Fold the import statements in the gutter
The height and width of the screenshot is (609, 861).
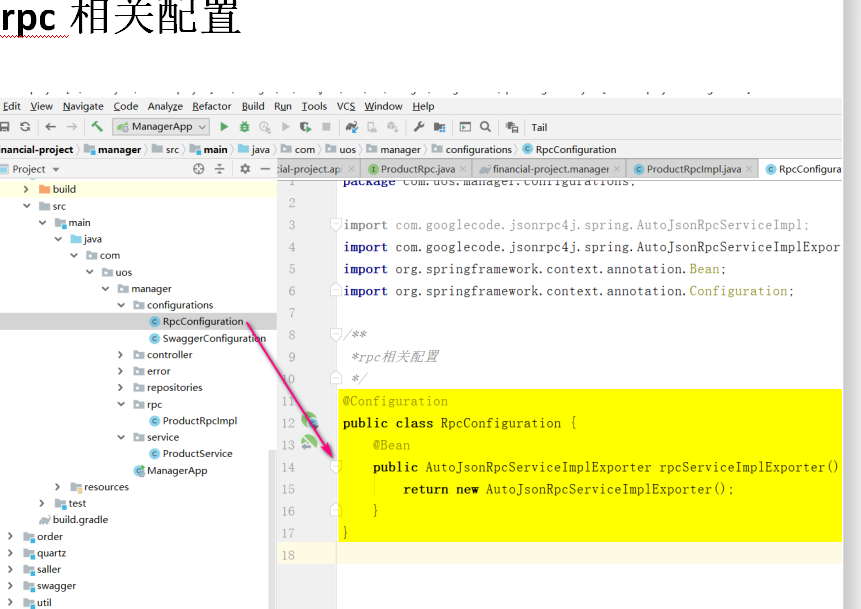pos(336,224)
